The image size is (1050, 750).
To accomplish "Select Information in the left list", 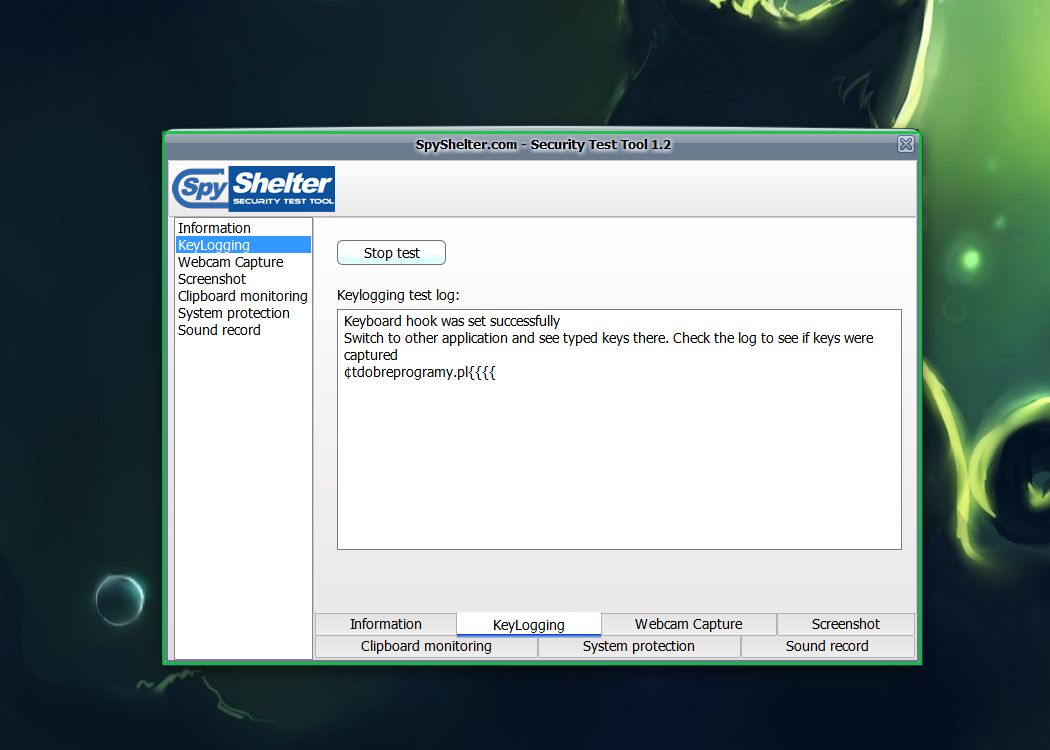I will pyautogui.click(x=243, y=228).
